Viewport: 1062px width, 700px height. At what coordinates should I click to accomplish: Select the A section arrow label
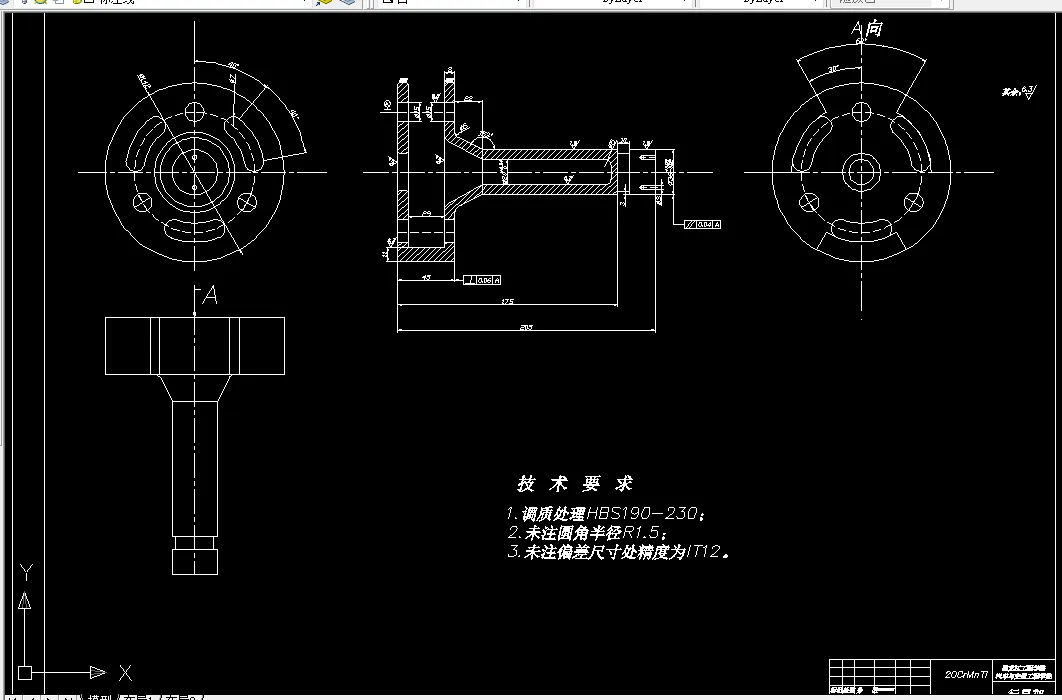pyautogui.click(x=210, y=296)
